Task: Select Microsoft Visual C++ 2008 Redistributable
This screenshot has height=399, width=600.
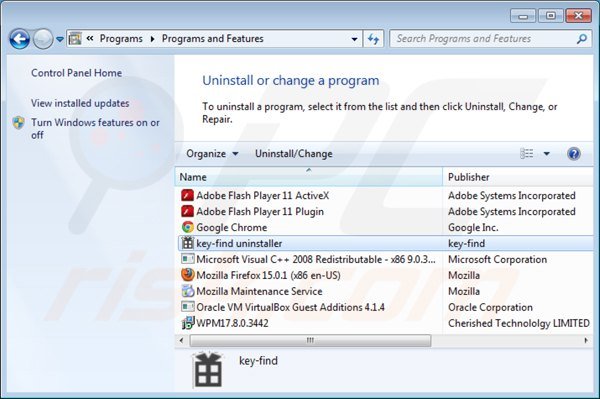Action: (316, 259)
